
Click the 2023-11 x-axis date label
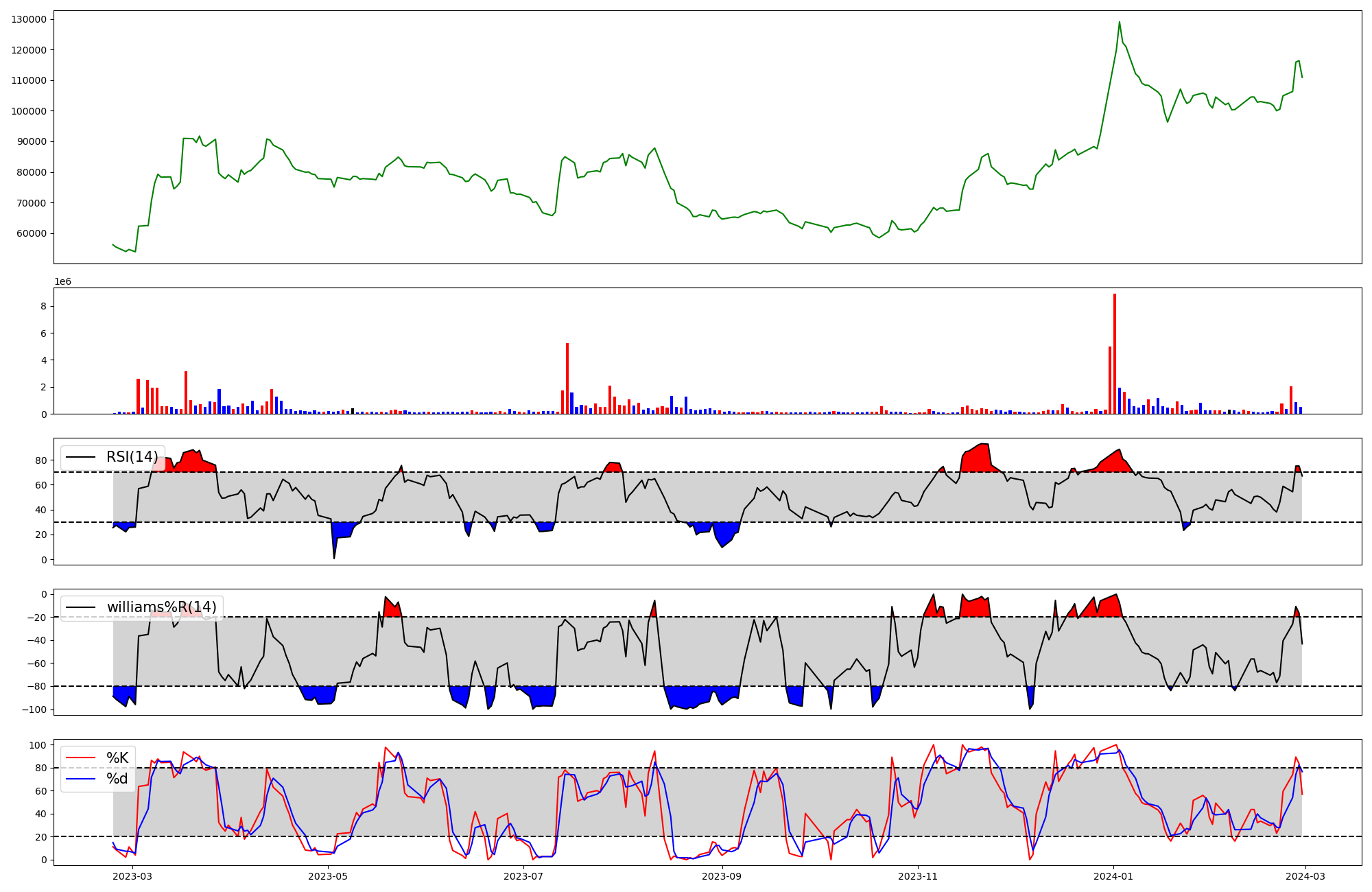(x=918, y=876)
